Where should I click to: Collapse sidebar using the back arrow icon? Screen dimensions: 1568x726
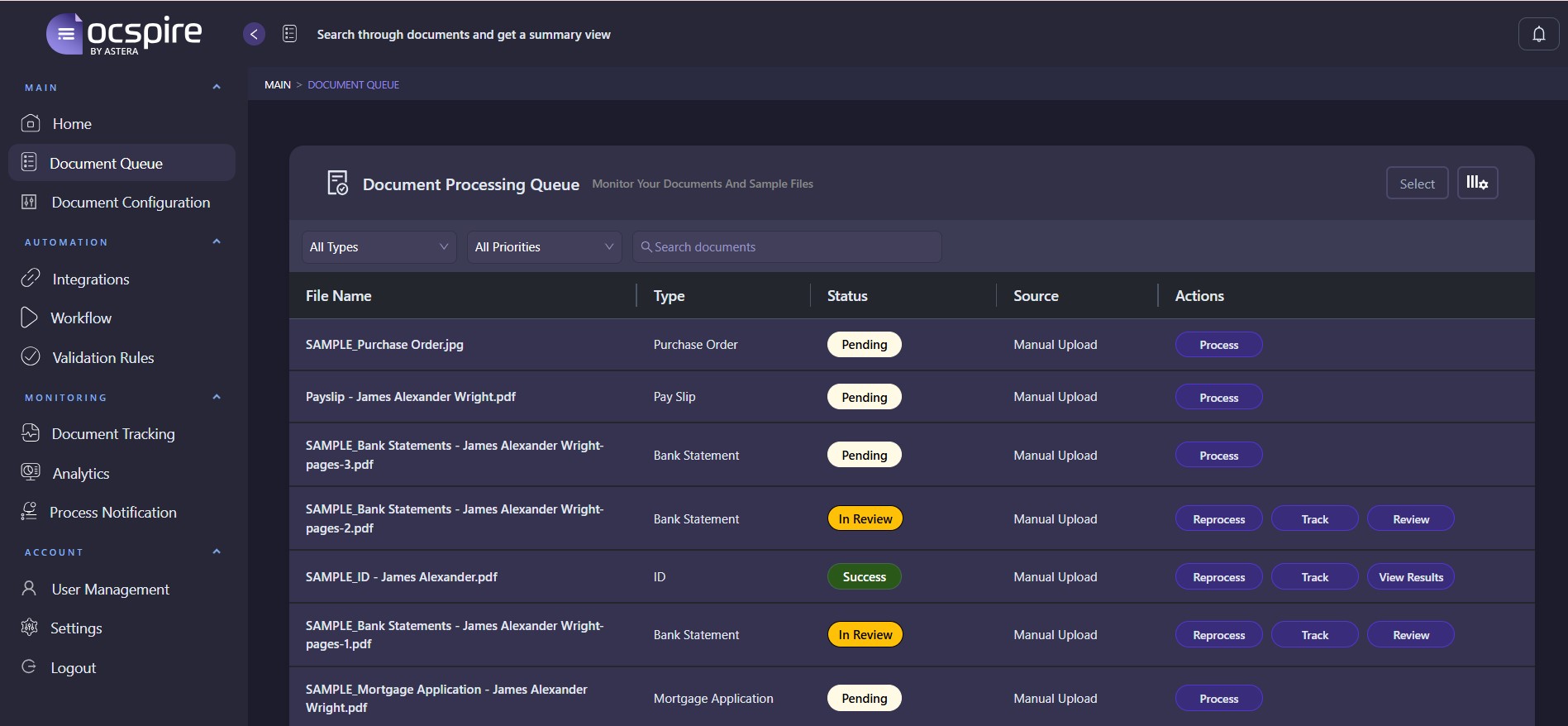click(x=255, y=34)
